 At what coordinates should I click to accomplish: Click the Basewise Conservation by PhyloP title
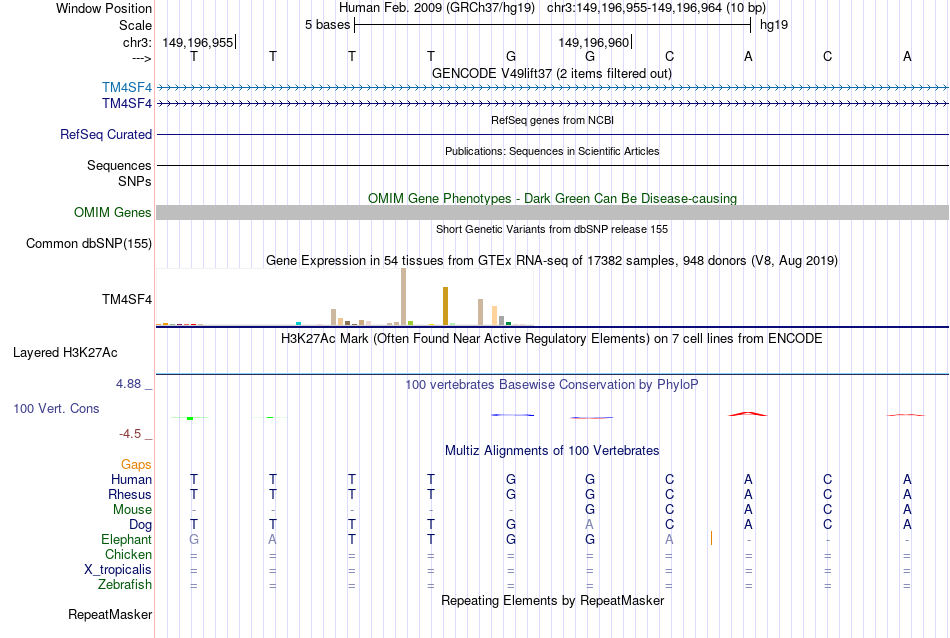(x=552, y=384)
